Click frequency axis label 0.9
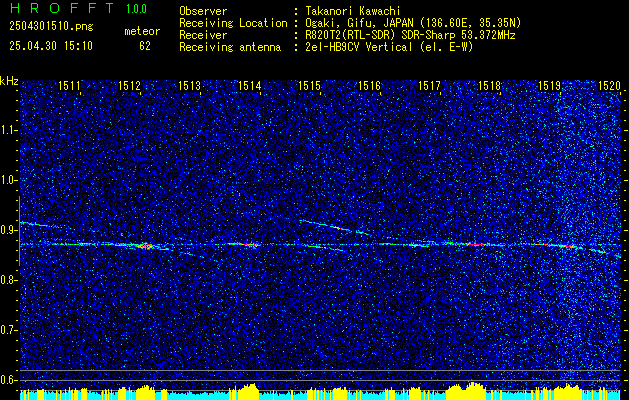The width and height of the screenshot is (629, 400). [8, 230]
